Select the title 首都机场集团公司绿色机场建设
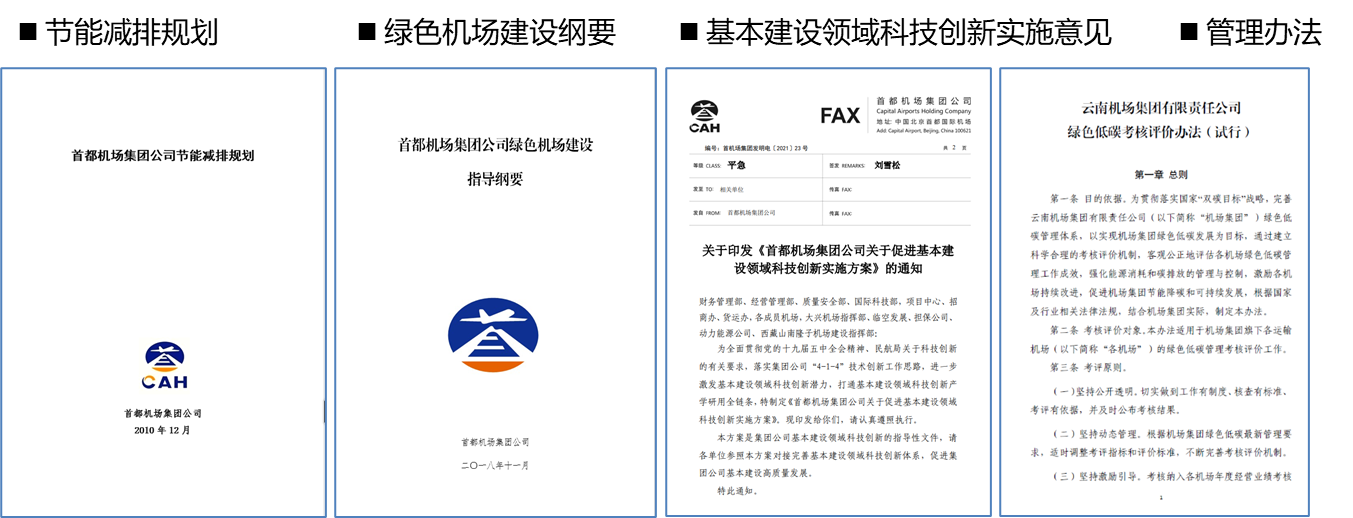1353x518 pixels. click(496, 145)
